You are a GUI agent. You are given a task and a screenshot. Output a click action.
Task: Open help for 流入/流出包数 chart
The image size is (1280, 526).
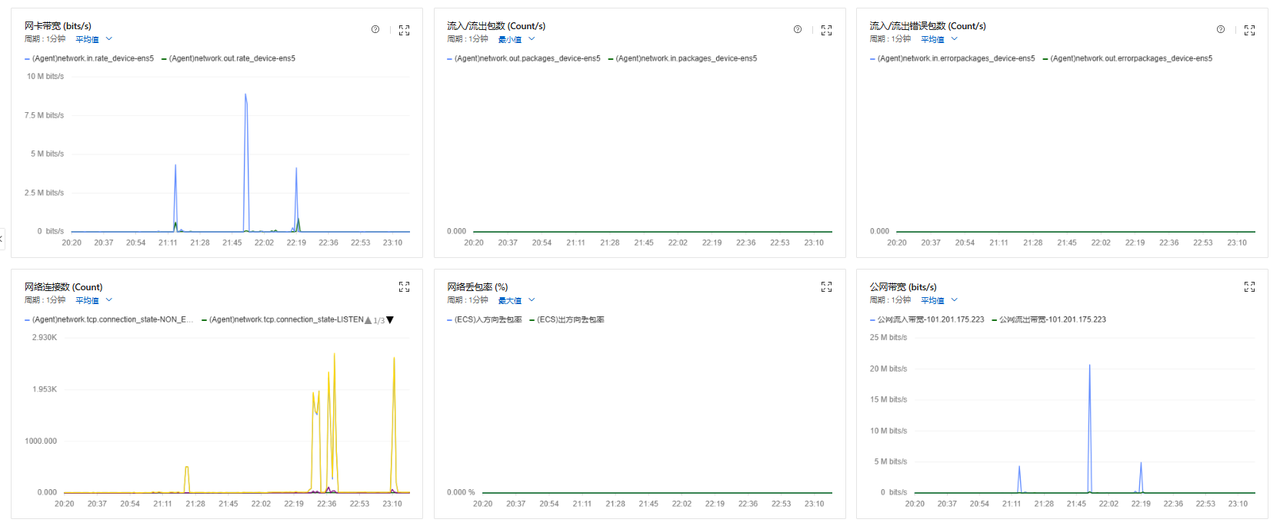[797, 30]
